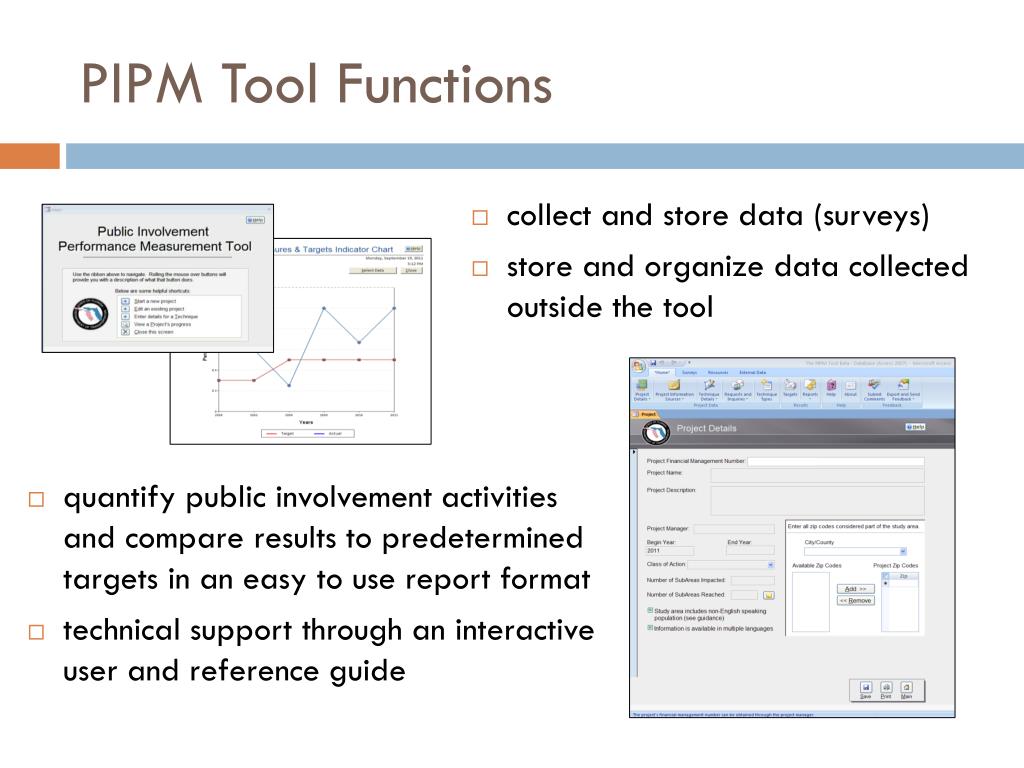Click Close this screen shortcut icon
This screenshot has height=768, width=1024.
pyautogui.click(x=125, y=332)
